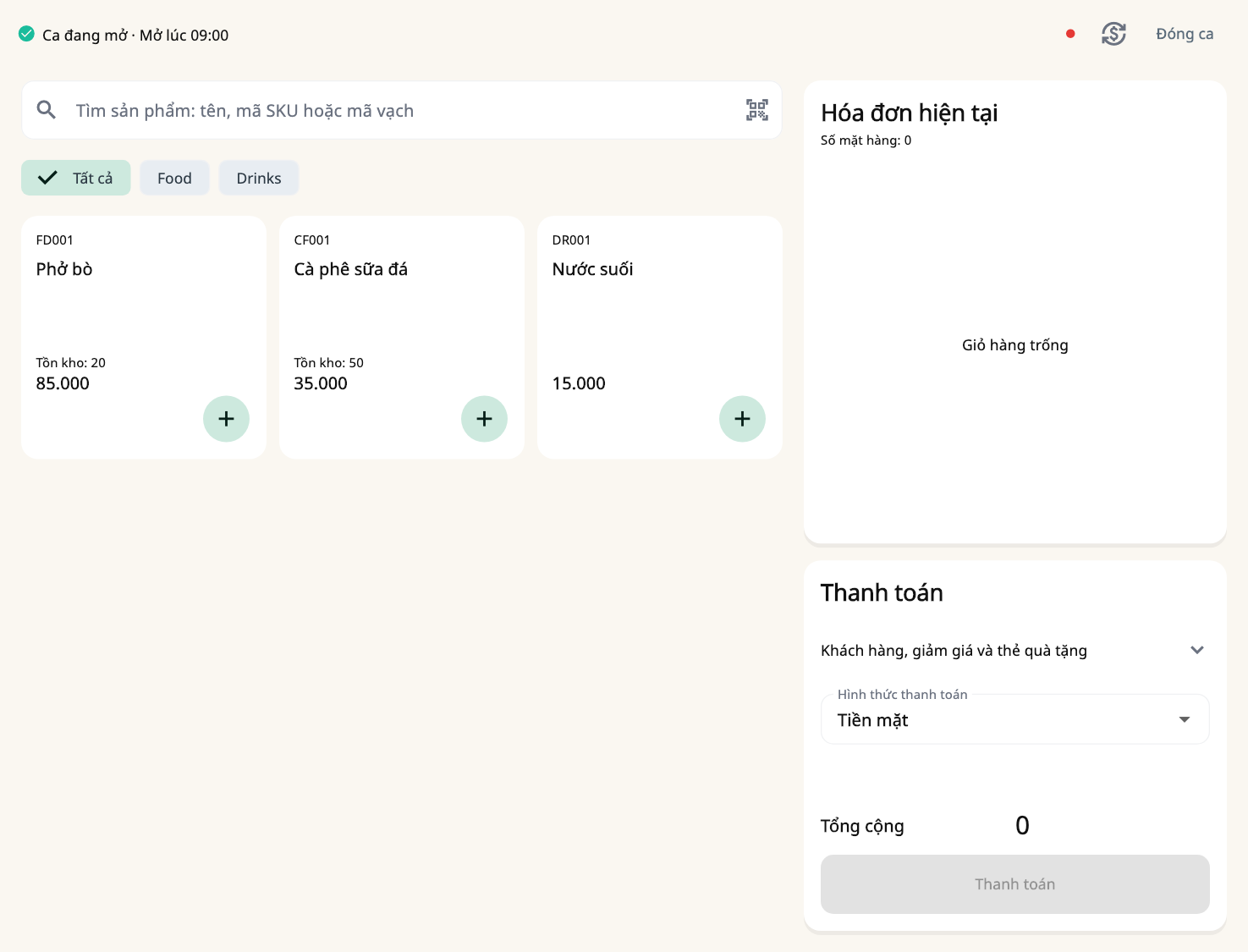Click the Số mặt hàng: 0 counter

(866, 140)
